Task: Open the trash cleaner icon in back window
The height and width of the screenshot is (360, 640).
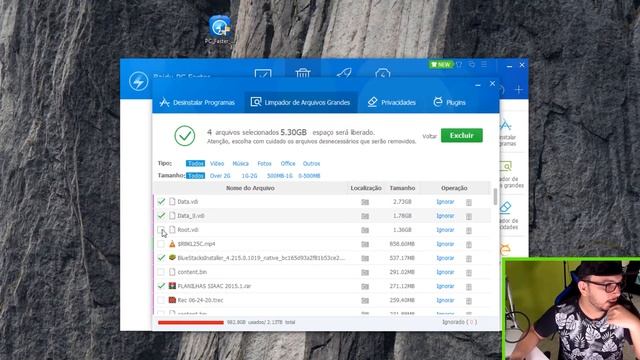Action: 302,73
